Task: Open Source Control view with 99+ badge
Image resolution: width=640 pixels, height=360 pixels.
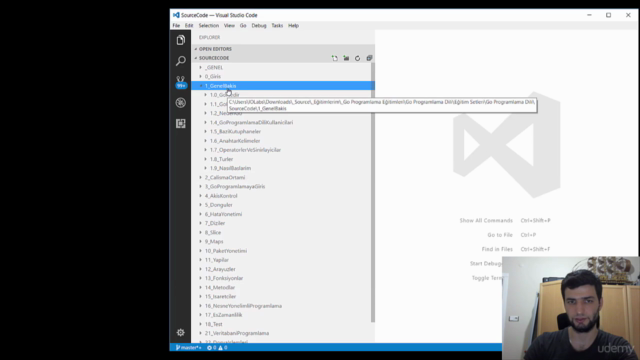Action: pyautogui.click(x=180, y=82)
